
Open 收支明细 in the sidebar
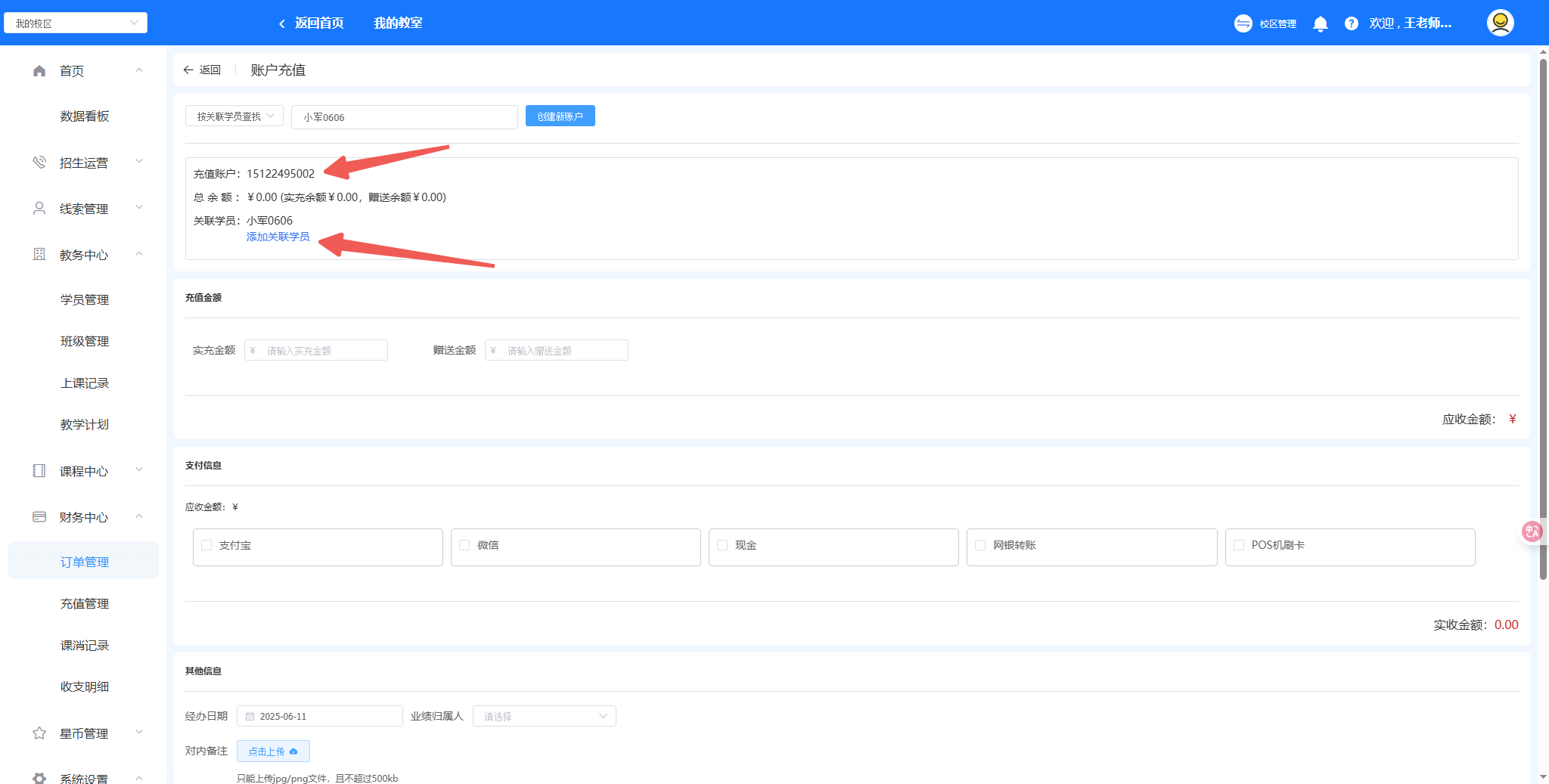(85, 687)
